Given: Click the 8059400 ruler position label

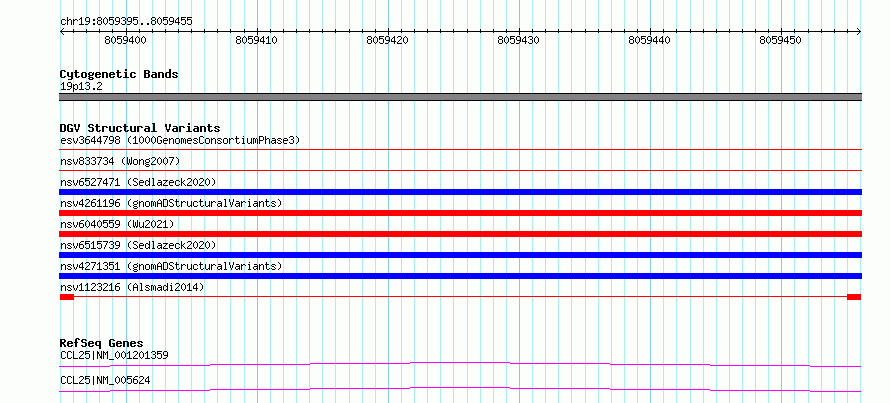Looking at the screenshot, I should pos(125,40).
